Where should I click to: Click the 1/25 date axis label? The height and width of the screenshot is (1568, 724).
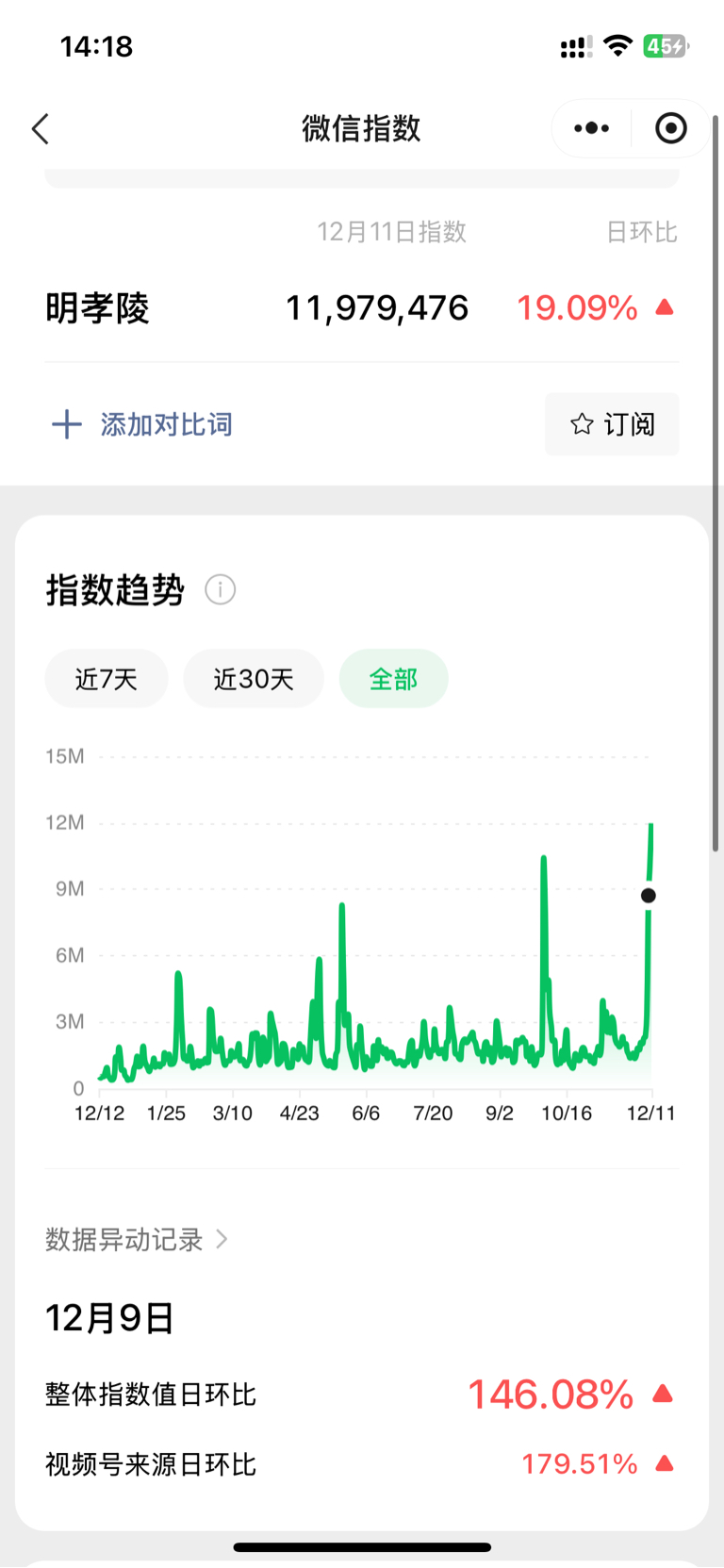coord(166,1114)
